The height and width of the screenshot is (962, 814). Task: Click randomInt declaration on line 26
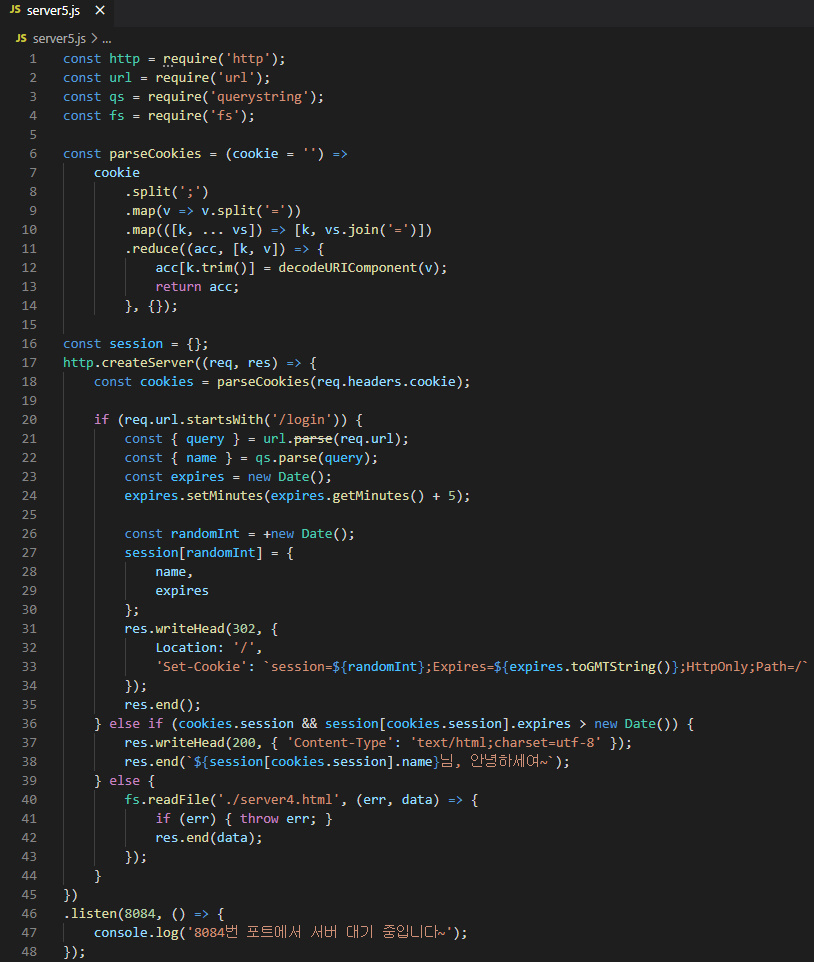pos(205,534)
